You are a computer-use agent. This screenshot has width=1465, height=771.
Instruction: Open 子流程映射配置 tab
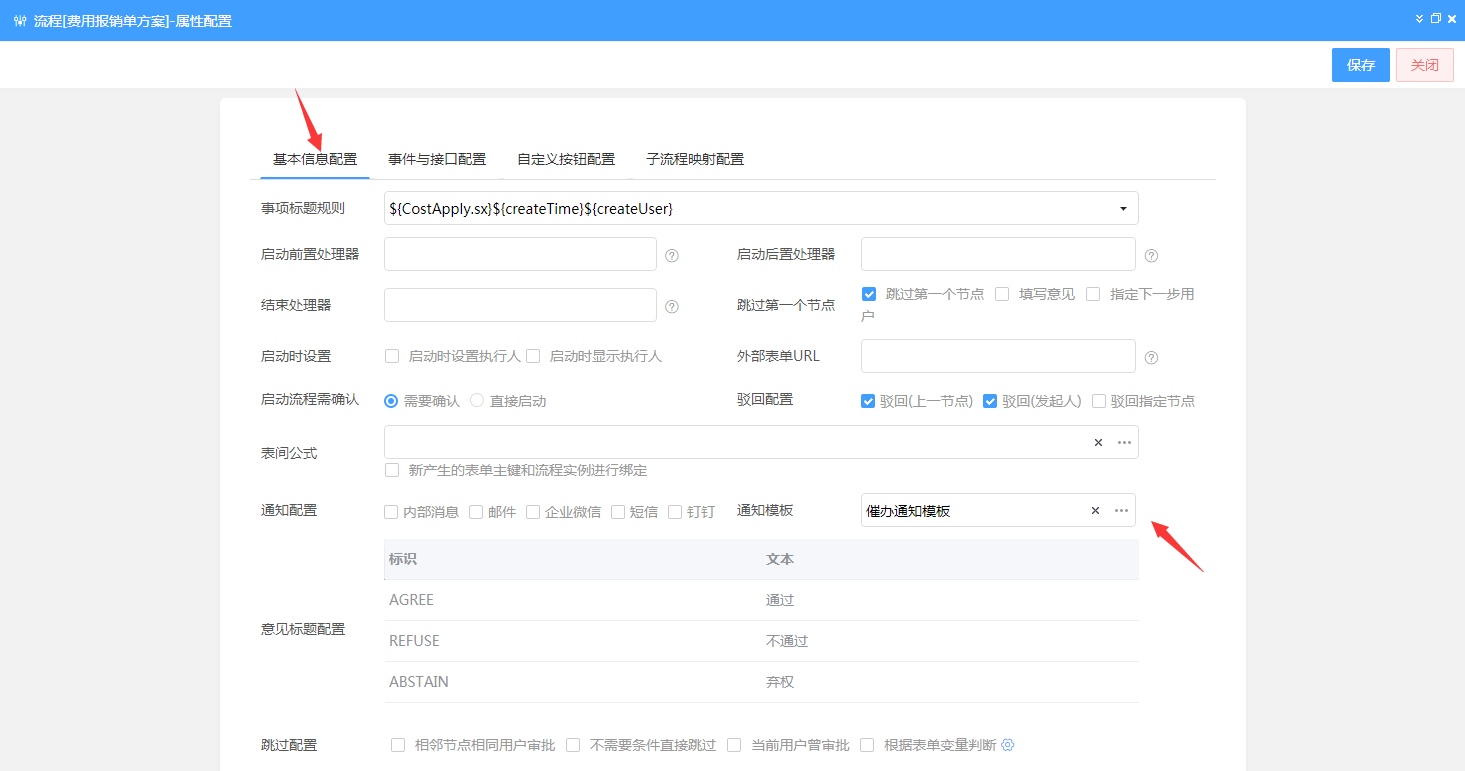[x=695, y=159]
